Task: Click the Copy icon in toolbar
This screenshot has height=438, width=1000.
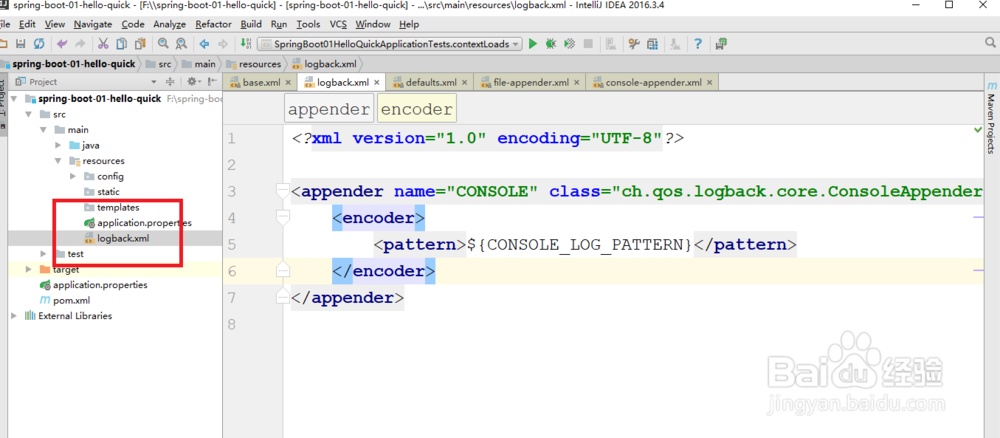Action: 121,44
